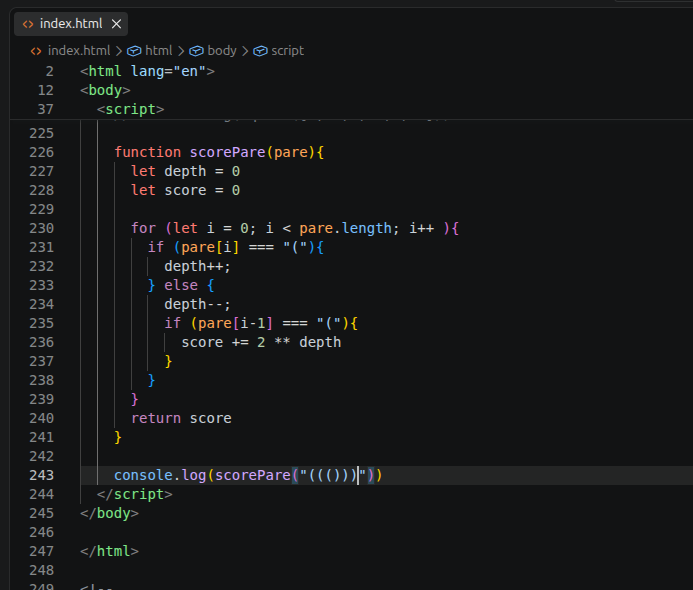This screenshot has width=693, height=590.
Task: Click 'let score = 0' line
Action: (185, 190)
